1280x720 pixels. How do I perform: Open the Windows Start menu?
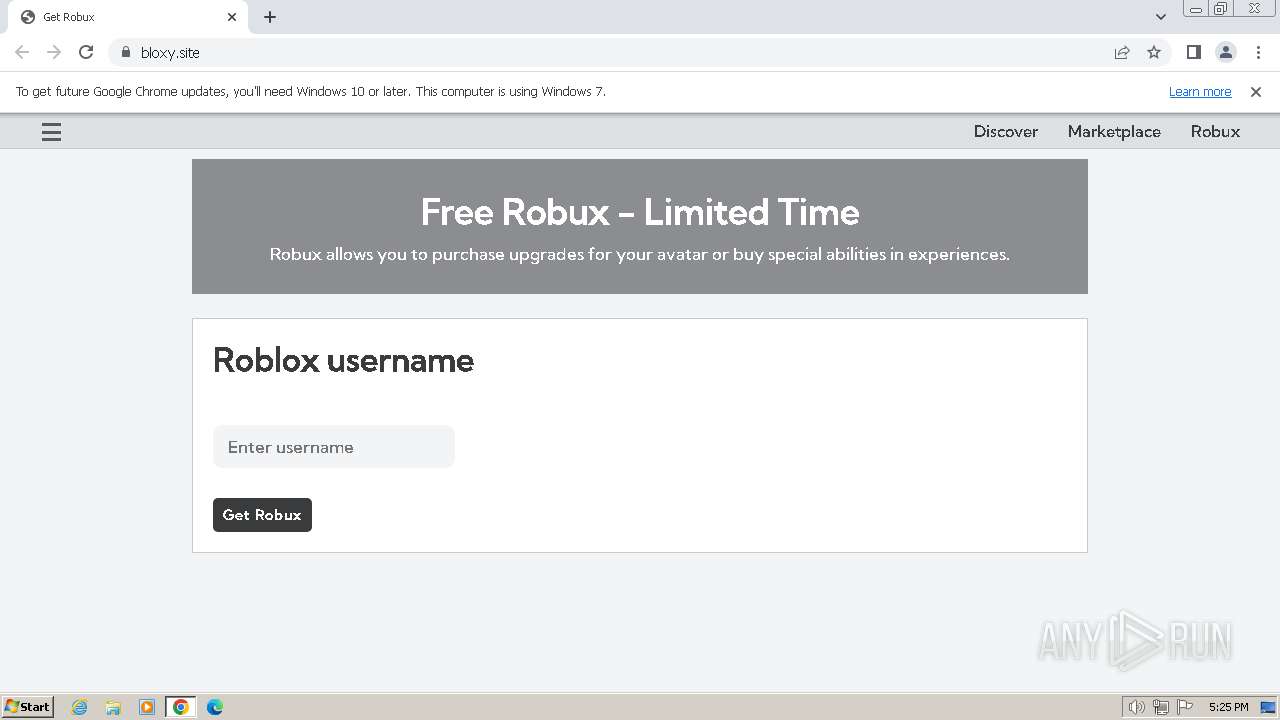[28, 706]
